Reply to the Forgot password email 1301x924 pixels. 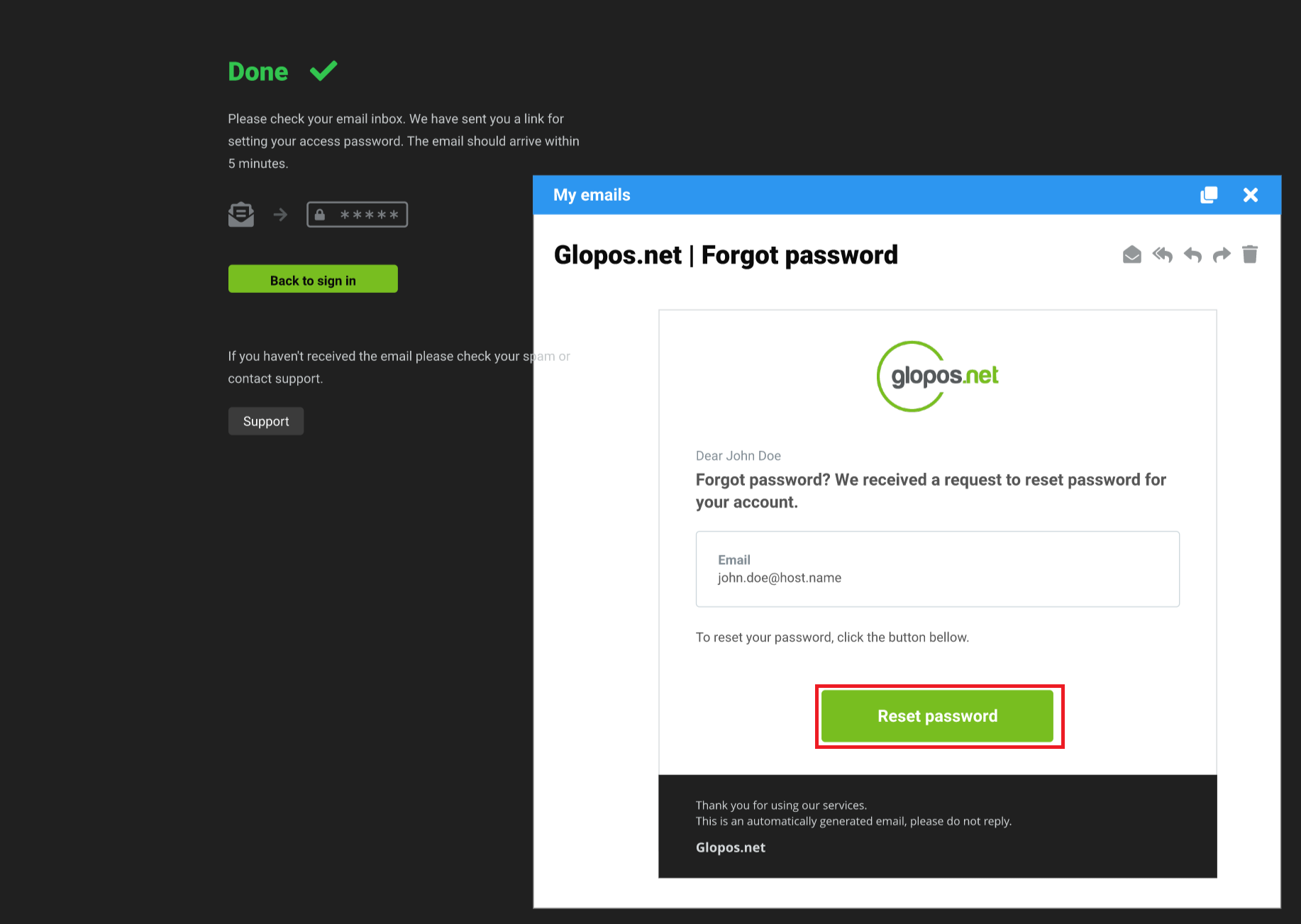click(1192, 255)
